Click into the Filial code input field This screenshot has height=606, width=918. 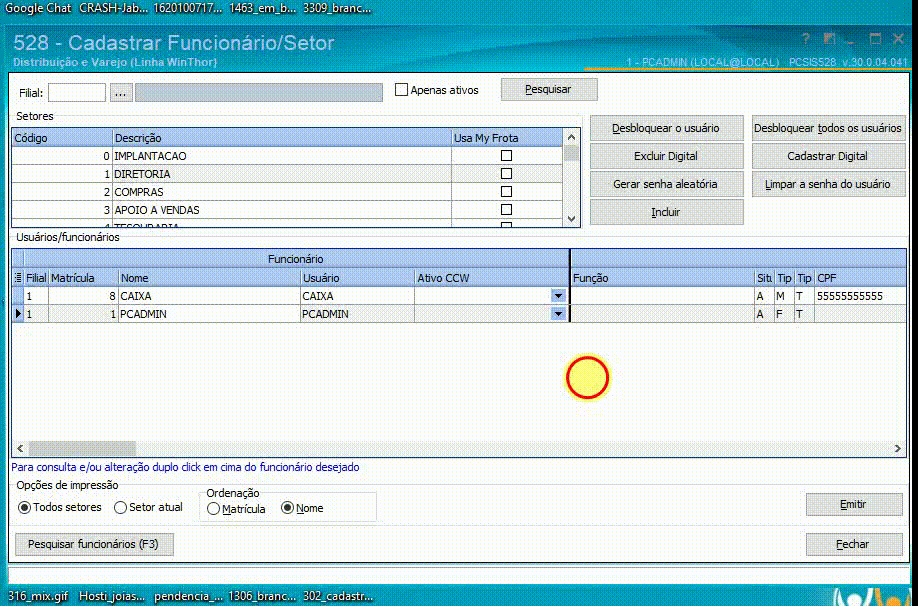[x=77, y=93]
